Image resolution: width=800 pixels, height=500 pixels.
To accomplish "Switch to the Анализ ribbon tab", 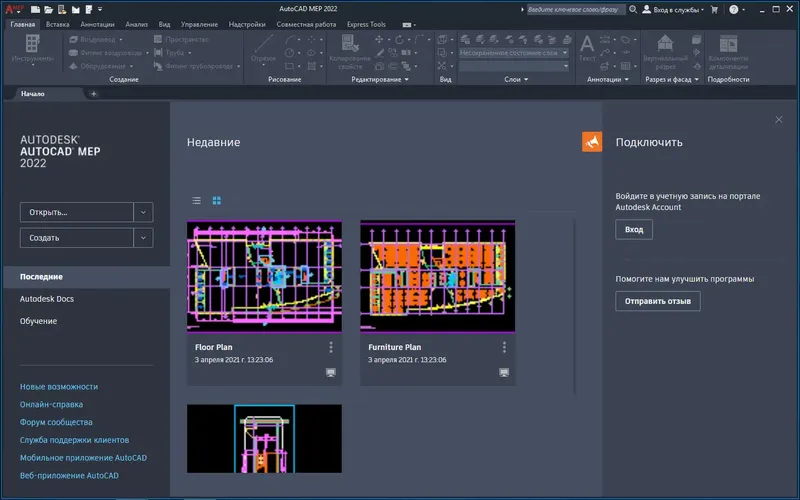I will [136, 24].
